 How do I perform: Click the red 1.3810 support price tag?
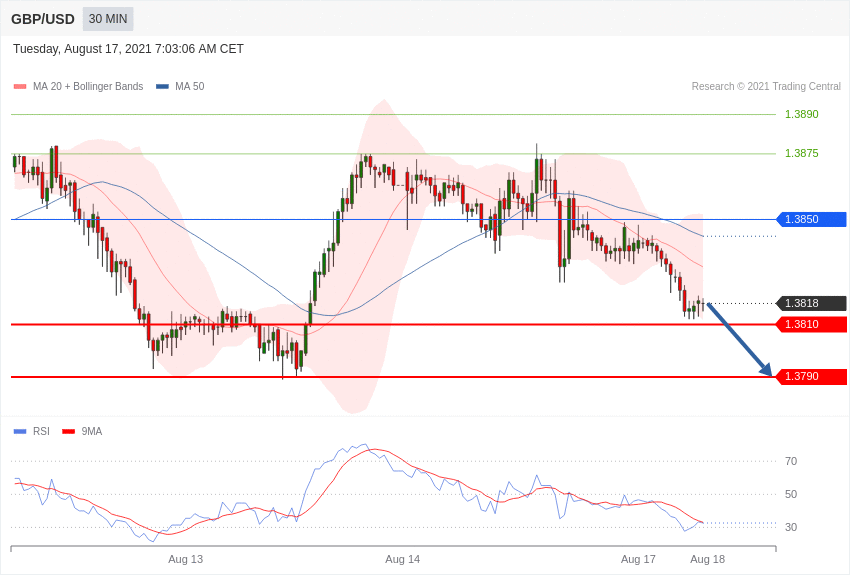[812, 325]
